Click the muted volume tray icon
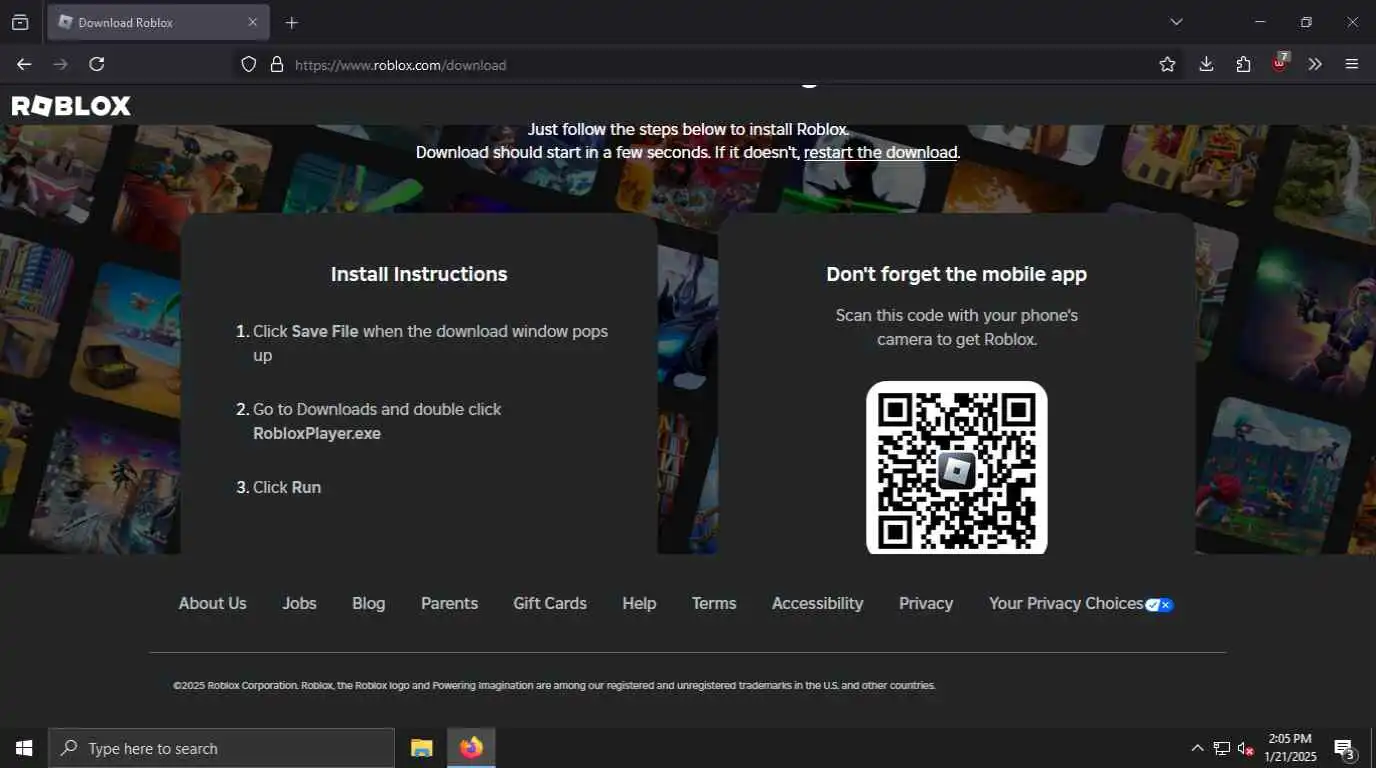1376x768 pixels. [1246, 748]
